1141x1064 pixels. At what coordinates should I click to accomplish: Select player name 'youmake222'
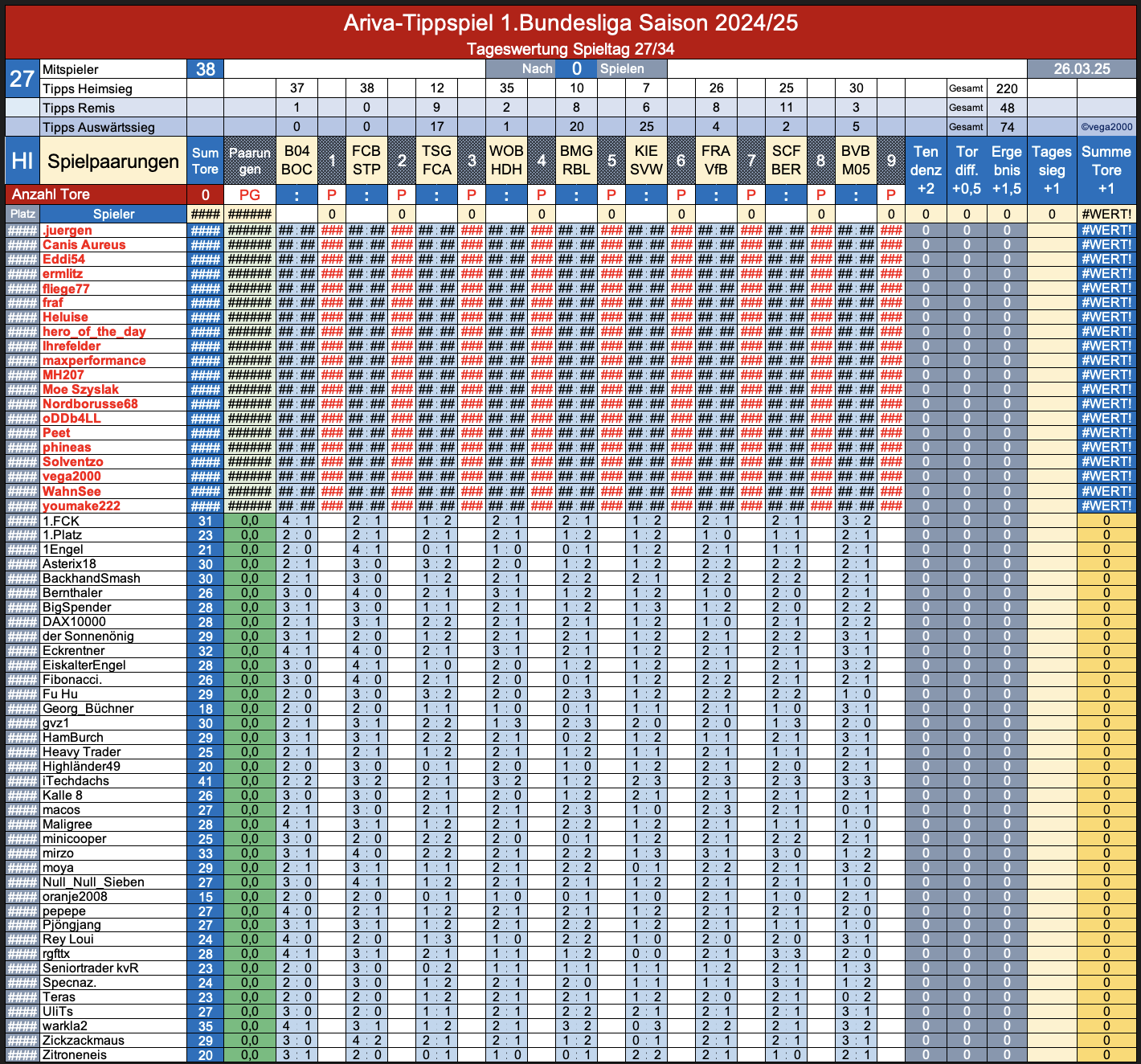(81, 505)
